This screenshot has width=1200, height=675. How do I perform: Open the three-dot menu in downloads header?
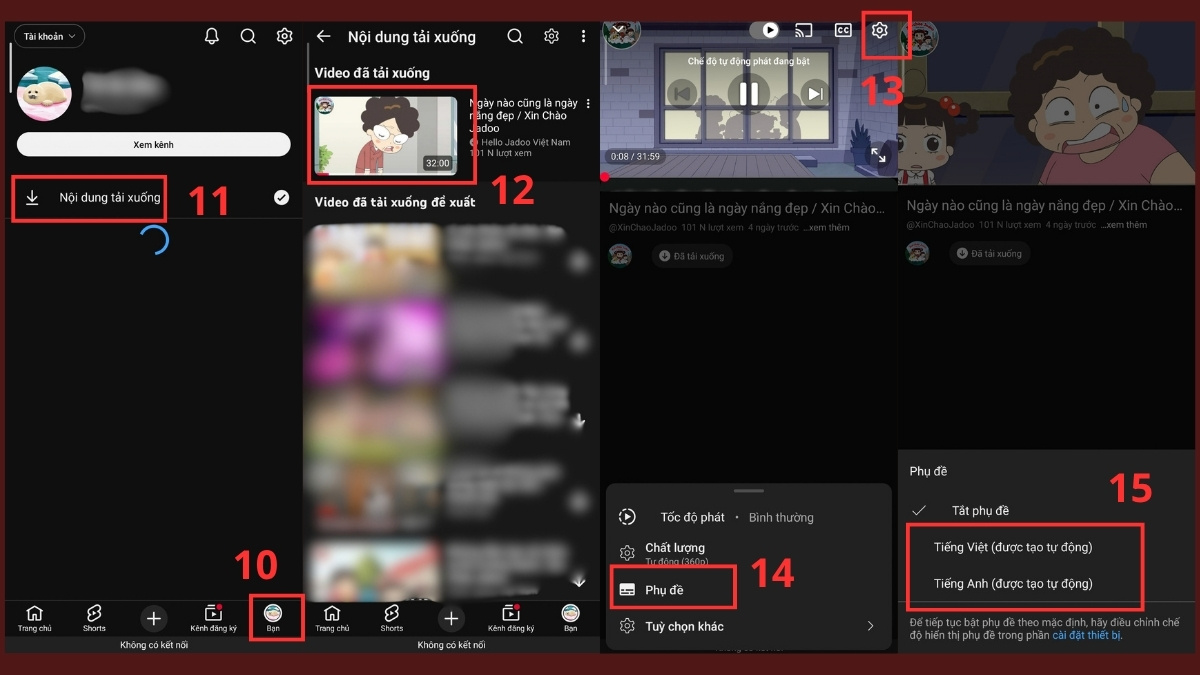(584, 36)
